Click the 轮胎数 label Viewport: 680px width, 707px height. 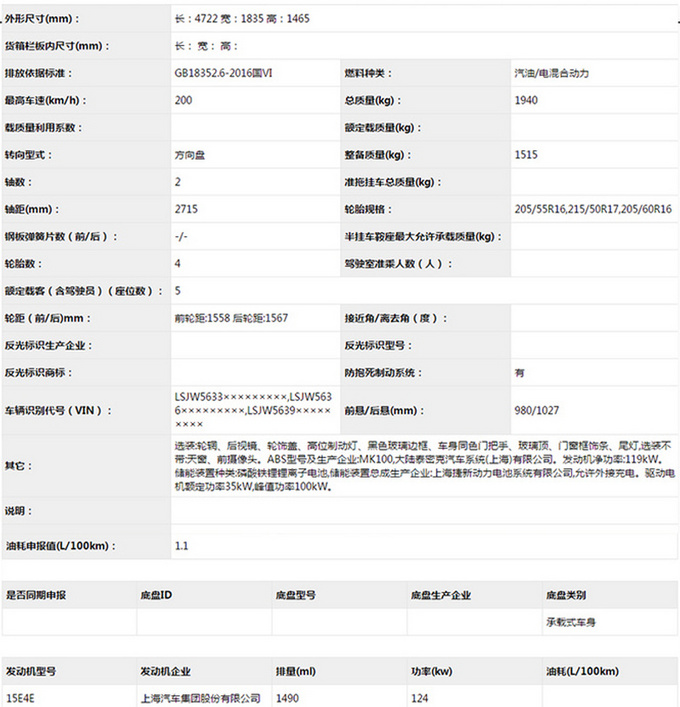tap(23, 264)
